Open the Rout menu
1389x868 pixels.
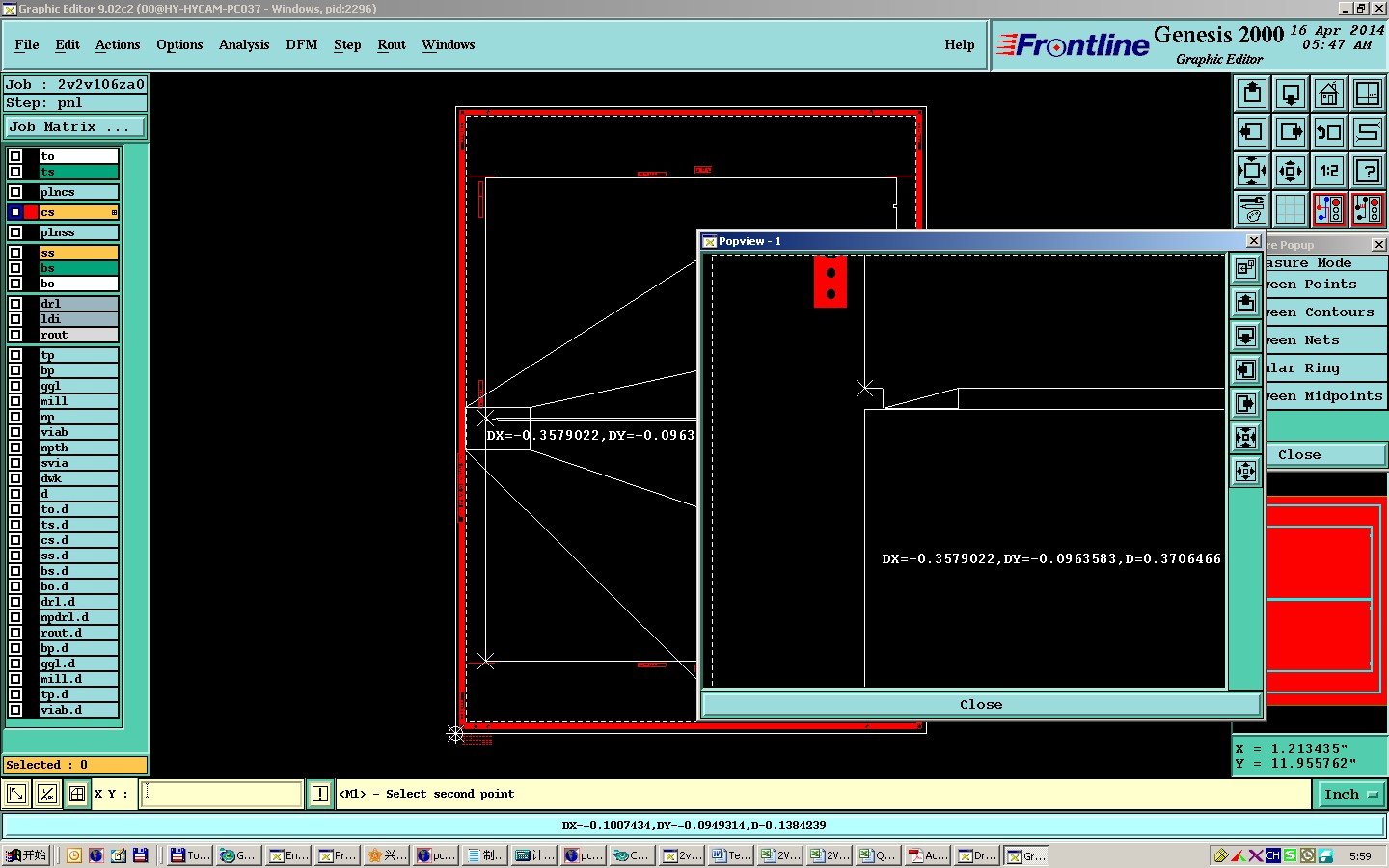[x=392, y=44]
